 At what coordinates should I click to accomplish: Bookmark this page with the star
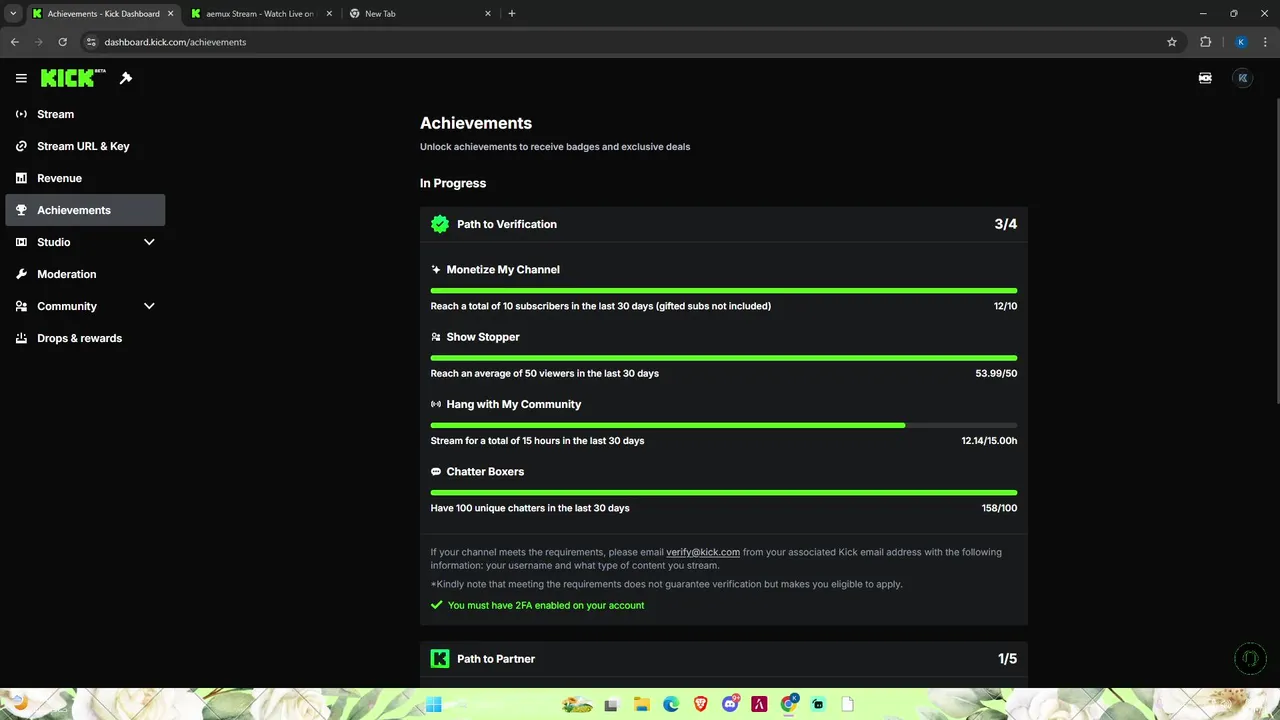tap(1172, 42)
